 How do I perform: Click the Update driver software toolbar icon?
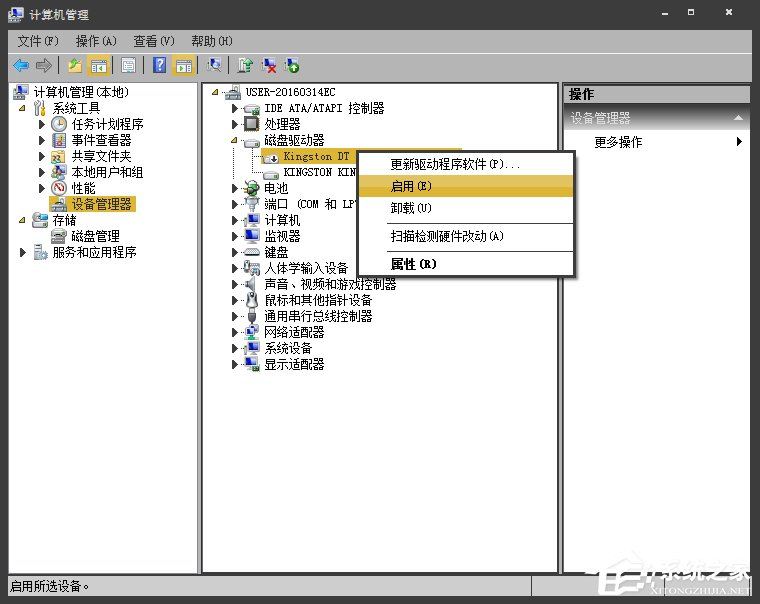(245, 65)
